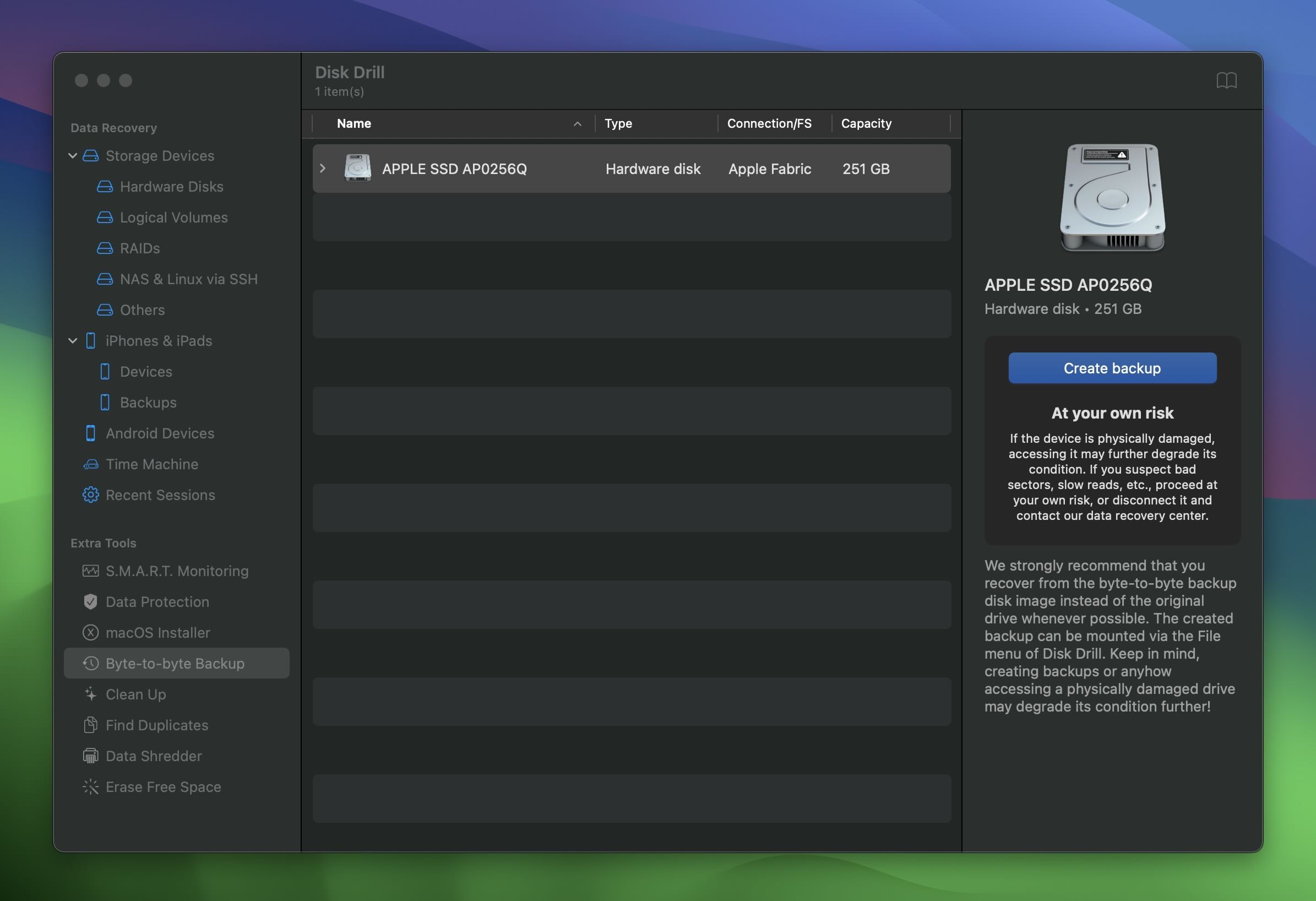Screen dimensions: 1316x901
Task: Select Byte-to-byte Backup tool
Action: (x=177, y=663)
